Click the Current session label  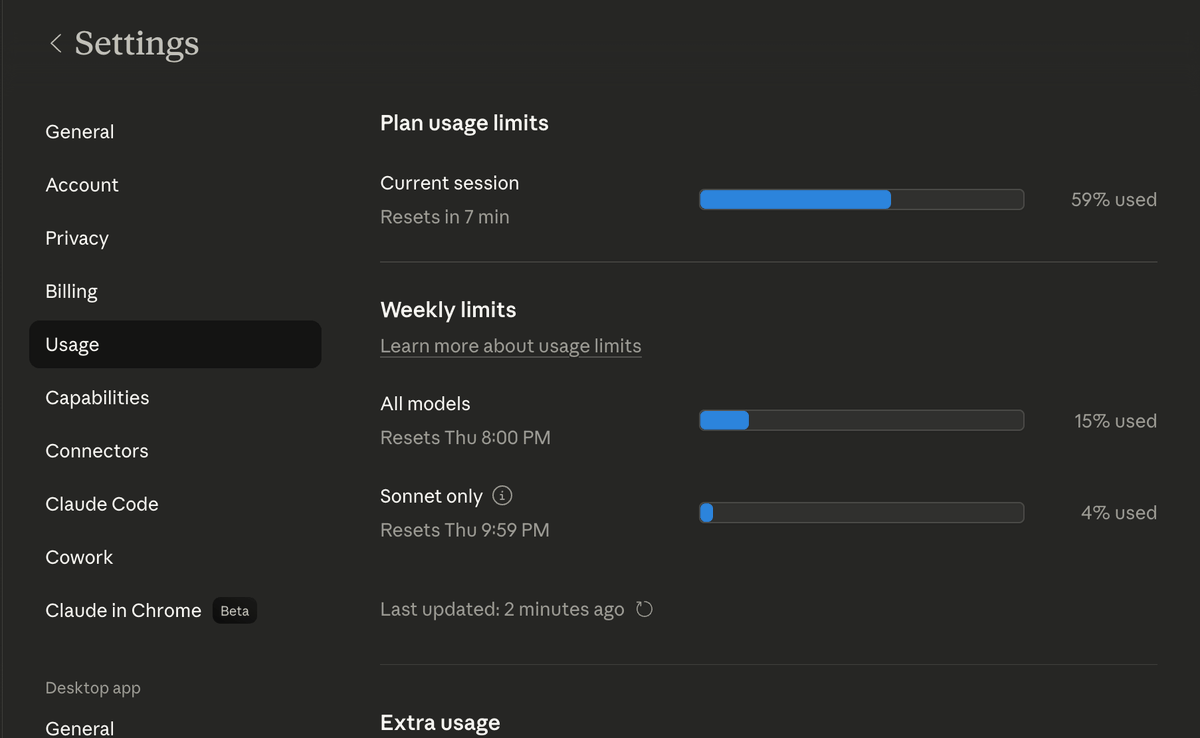(450, 183)
